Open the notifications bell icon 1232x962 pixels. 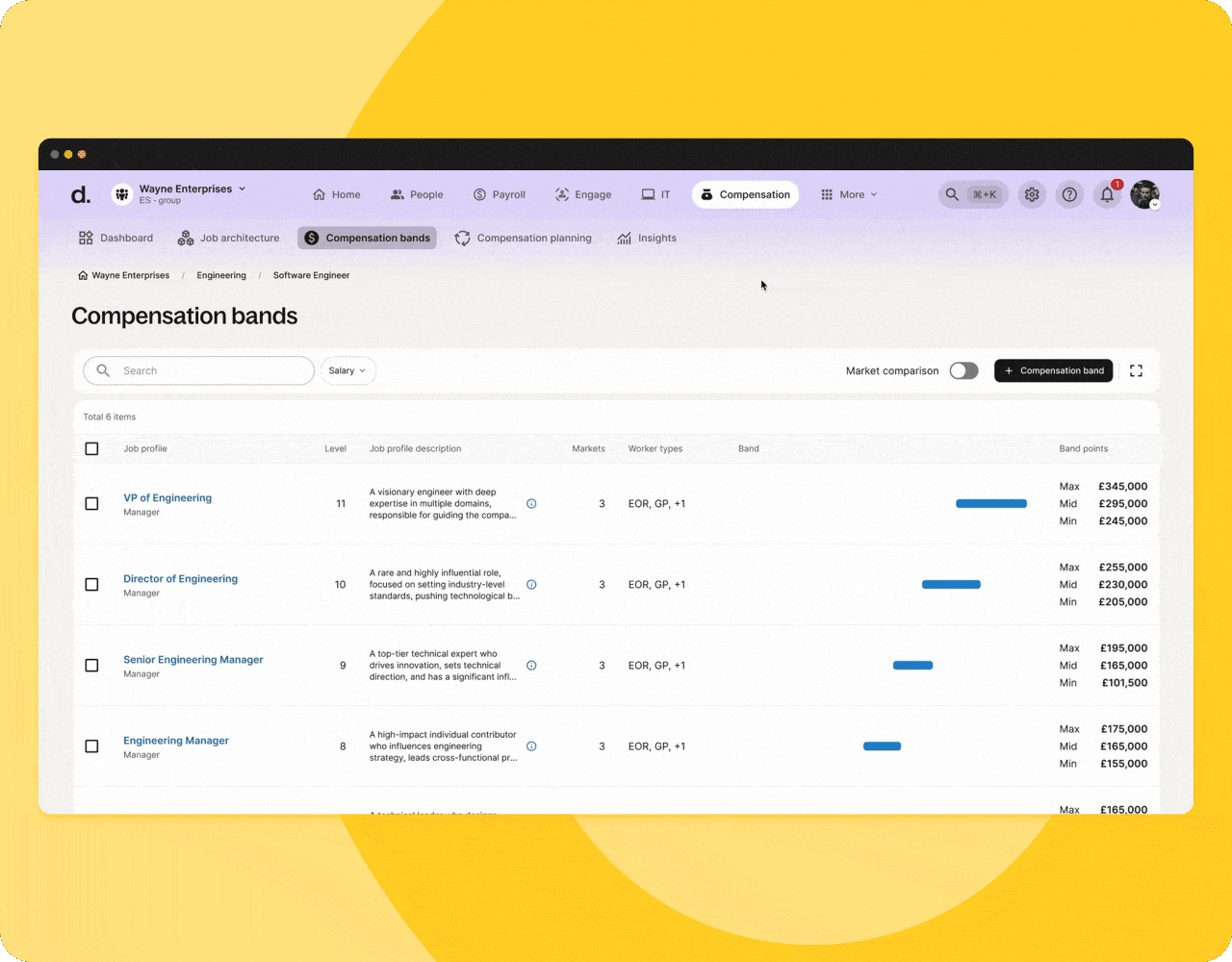click(x=1108, y=194)
